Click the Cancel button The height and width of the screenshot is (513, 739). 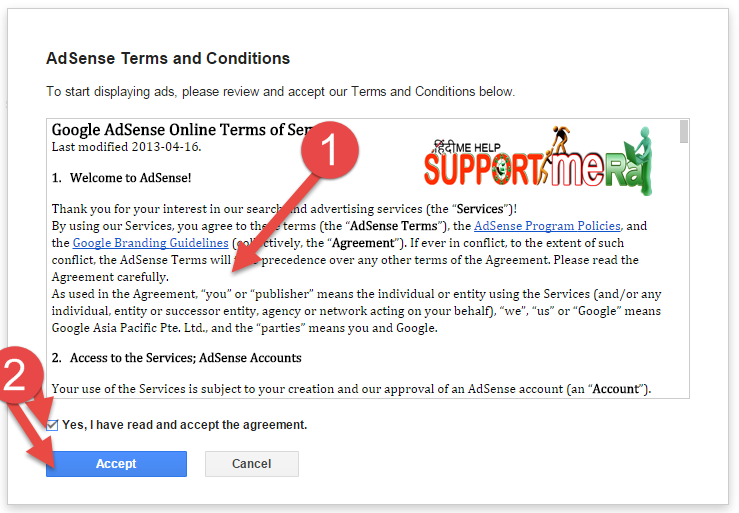coord(252,463)
